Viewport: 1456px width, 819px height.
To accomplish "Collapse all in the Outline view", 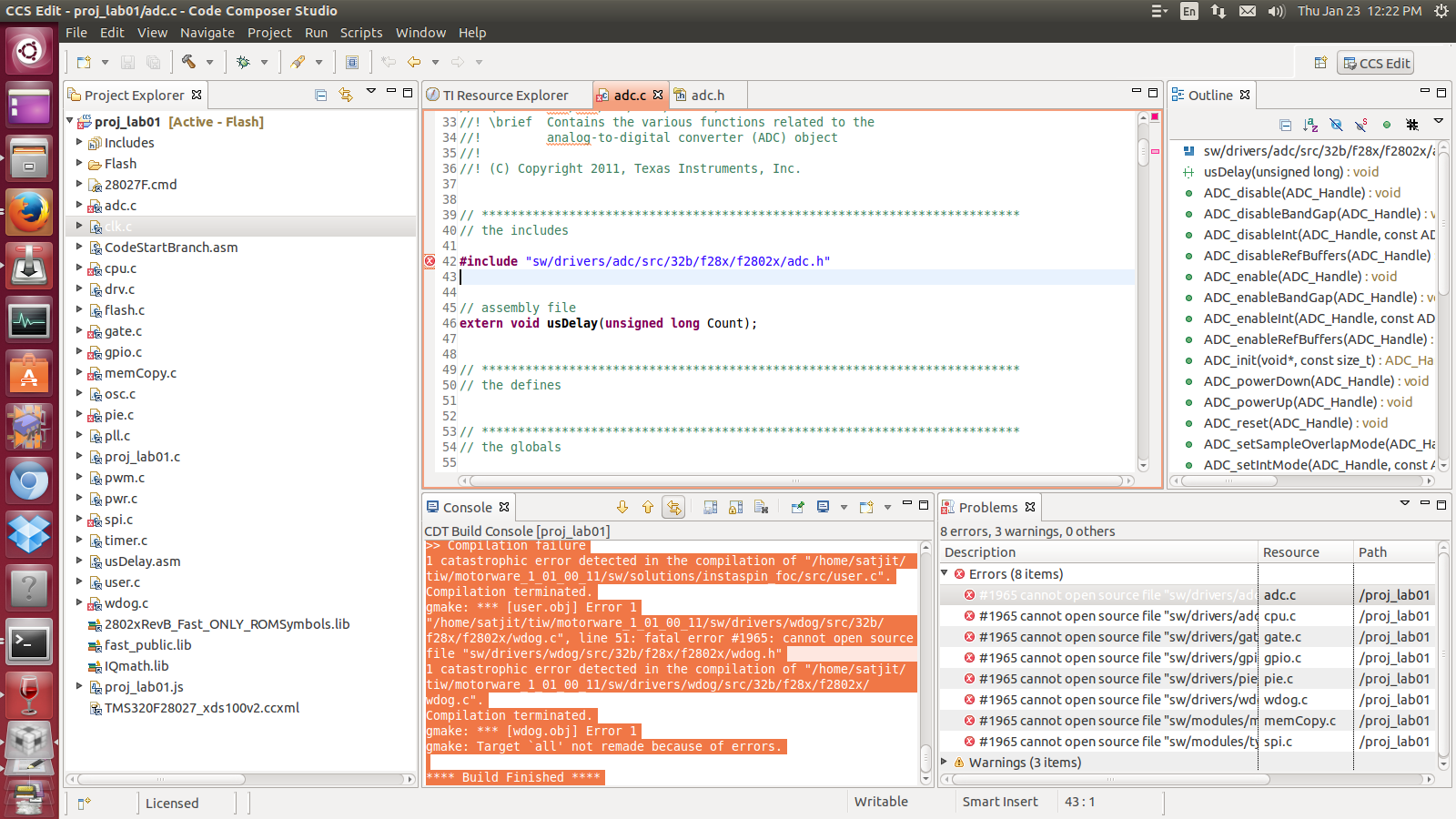I will pos(1285,125).
